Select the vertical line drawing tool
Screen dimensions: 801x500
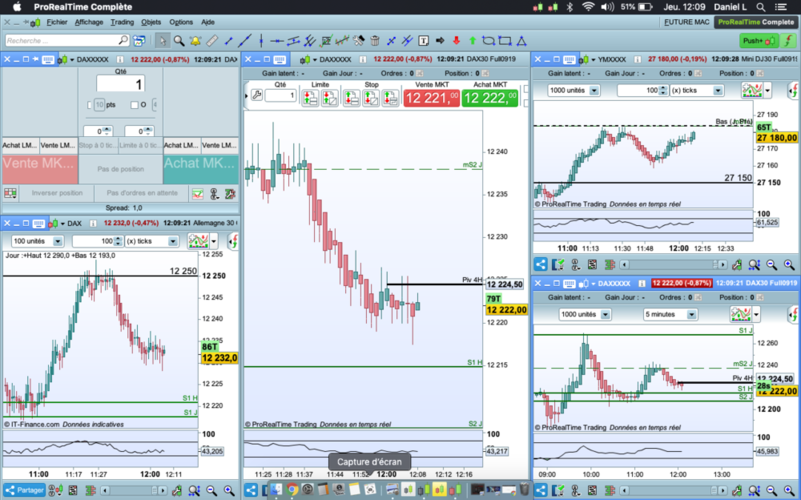pos(261,40)
